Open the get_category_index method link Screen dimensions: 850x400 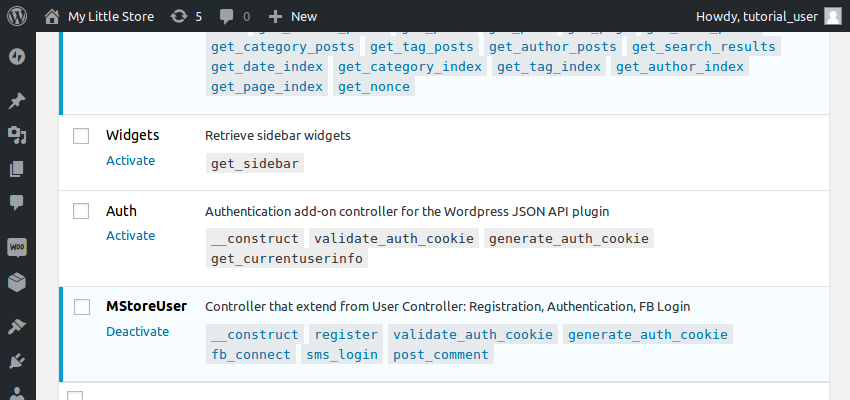410,67
